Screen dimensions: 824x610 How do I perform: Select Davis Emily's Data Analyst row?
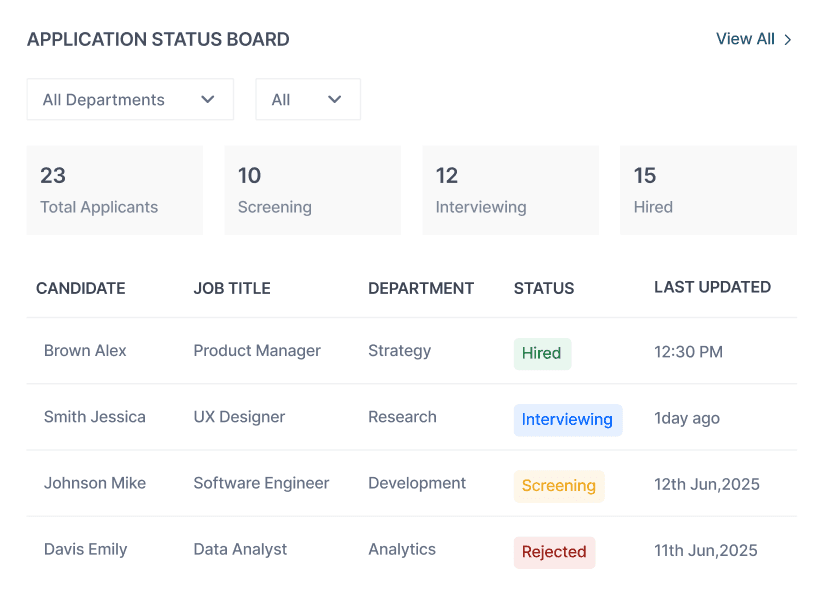coord(239,549)
